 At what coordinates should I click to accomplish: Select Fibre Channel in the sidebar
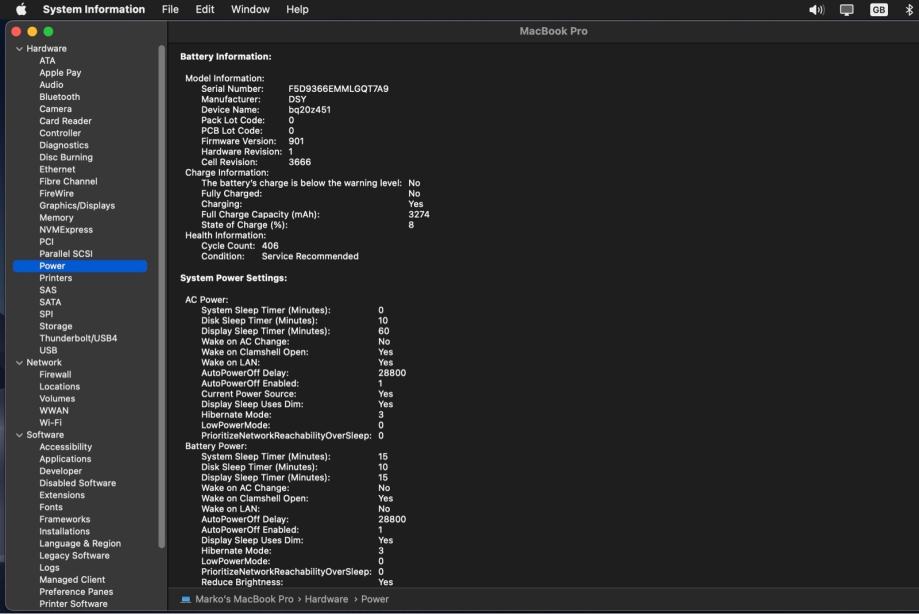[68, 182]
